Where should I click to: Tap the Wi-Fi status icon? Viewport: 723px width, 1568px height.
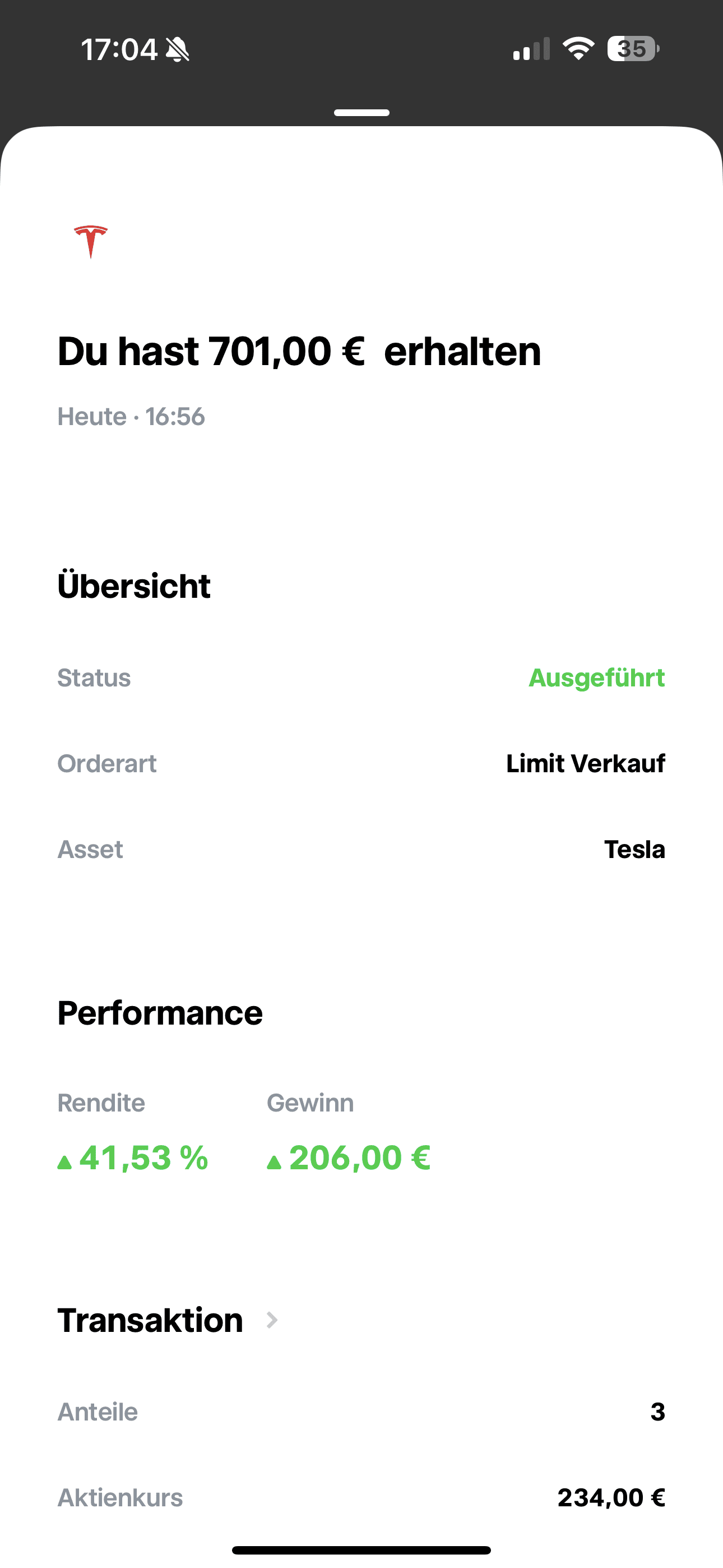tap(578, 49)
